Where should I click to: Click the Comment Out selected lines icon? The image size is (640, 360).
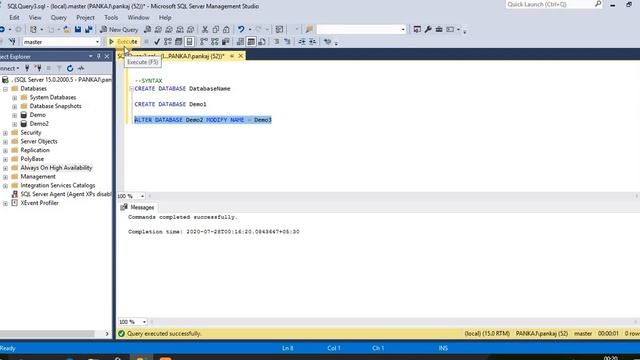[x=277, y=42]
